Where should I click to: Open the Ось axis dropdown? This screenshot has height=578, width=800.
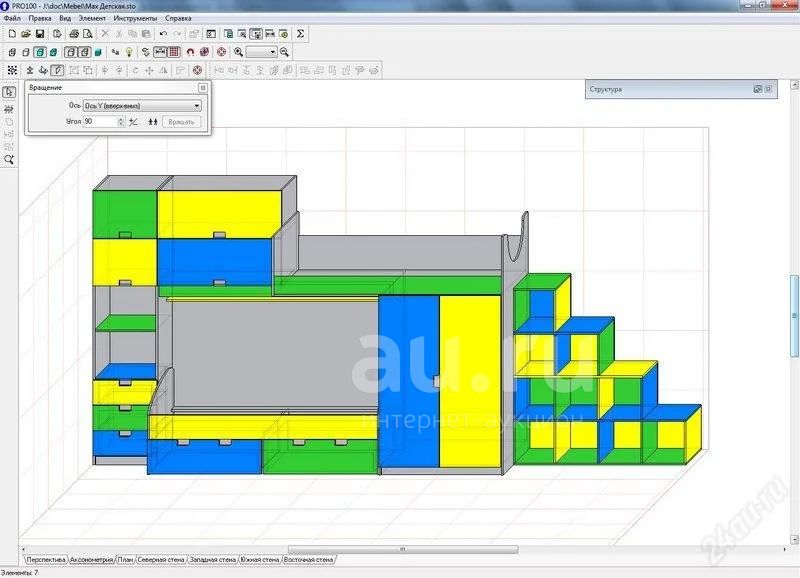coord(142,106)
